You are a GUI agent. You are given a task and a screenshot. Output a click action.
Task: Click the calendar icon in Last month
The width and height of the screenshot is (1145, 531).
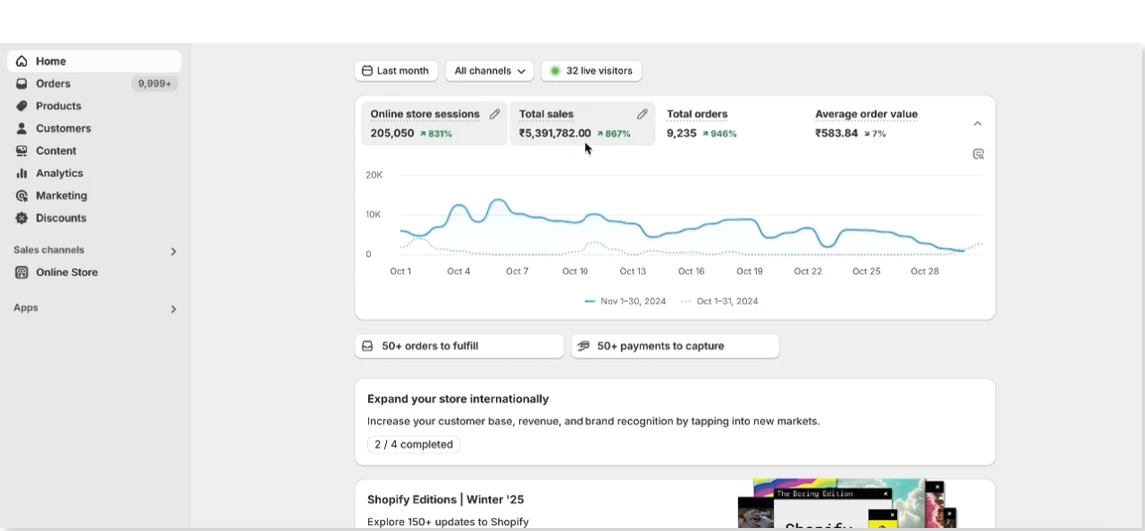tap(367, 71)
